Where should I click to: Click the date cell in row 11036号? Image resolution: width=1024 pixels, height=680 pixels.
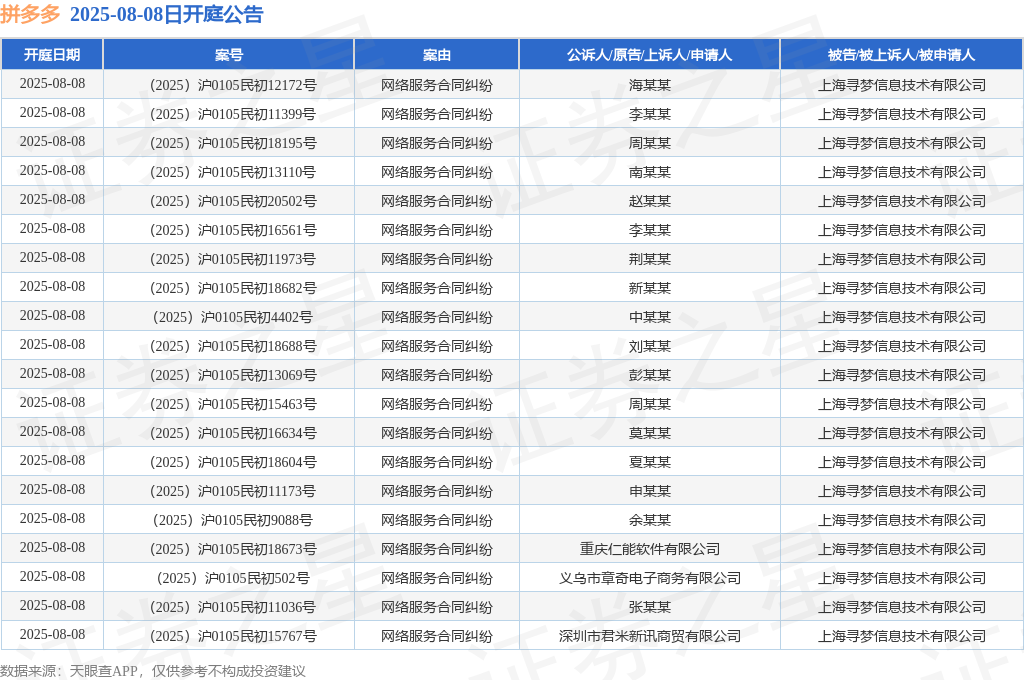(52, 606)
